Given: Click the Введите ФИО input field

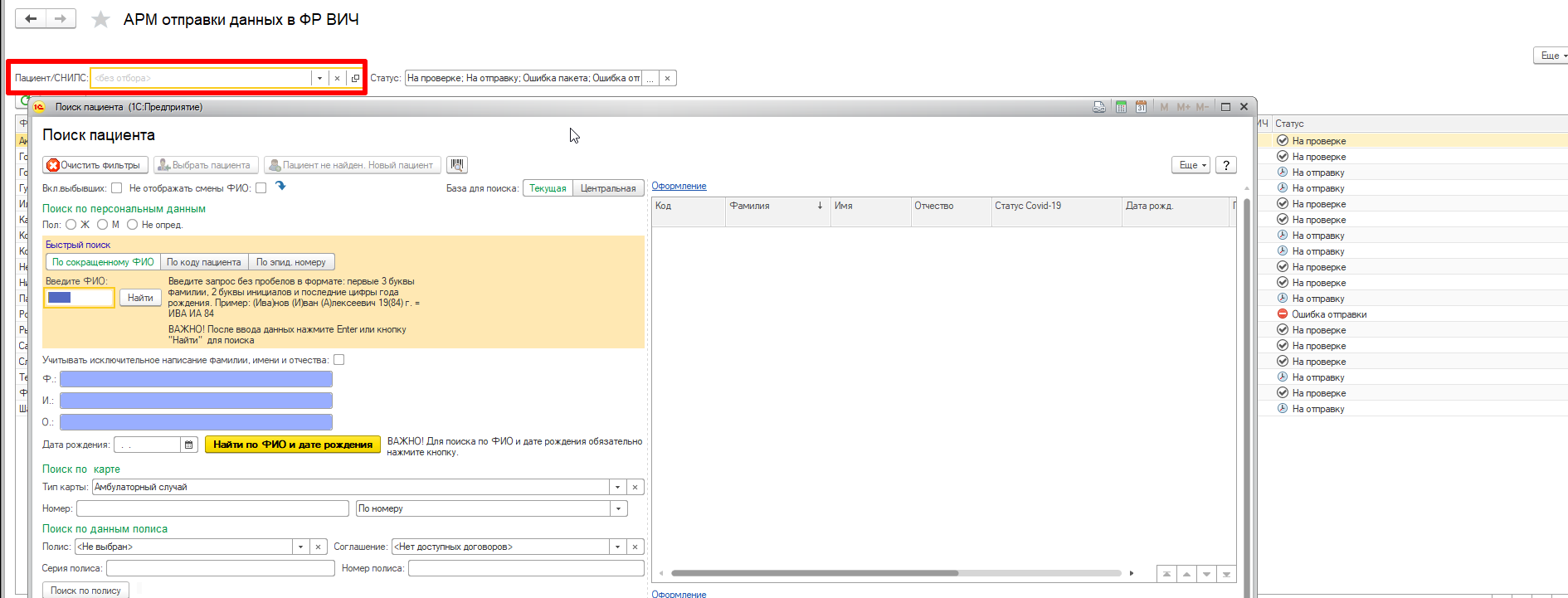Looking at the screenshot, I should [80, 298].
